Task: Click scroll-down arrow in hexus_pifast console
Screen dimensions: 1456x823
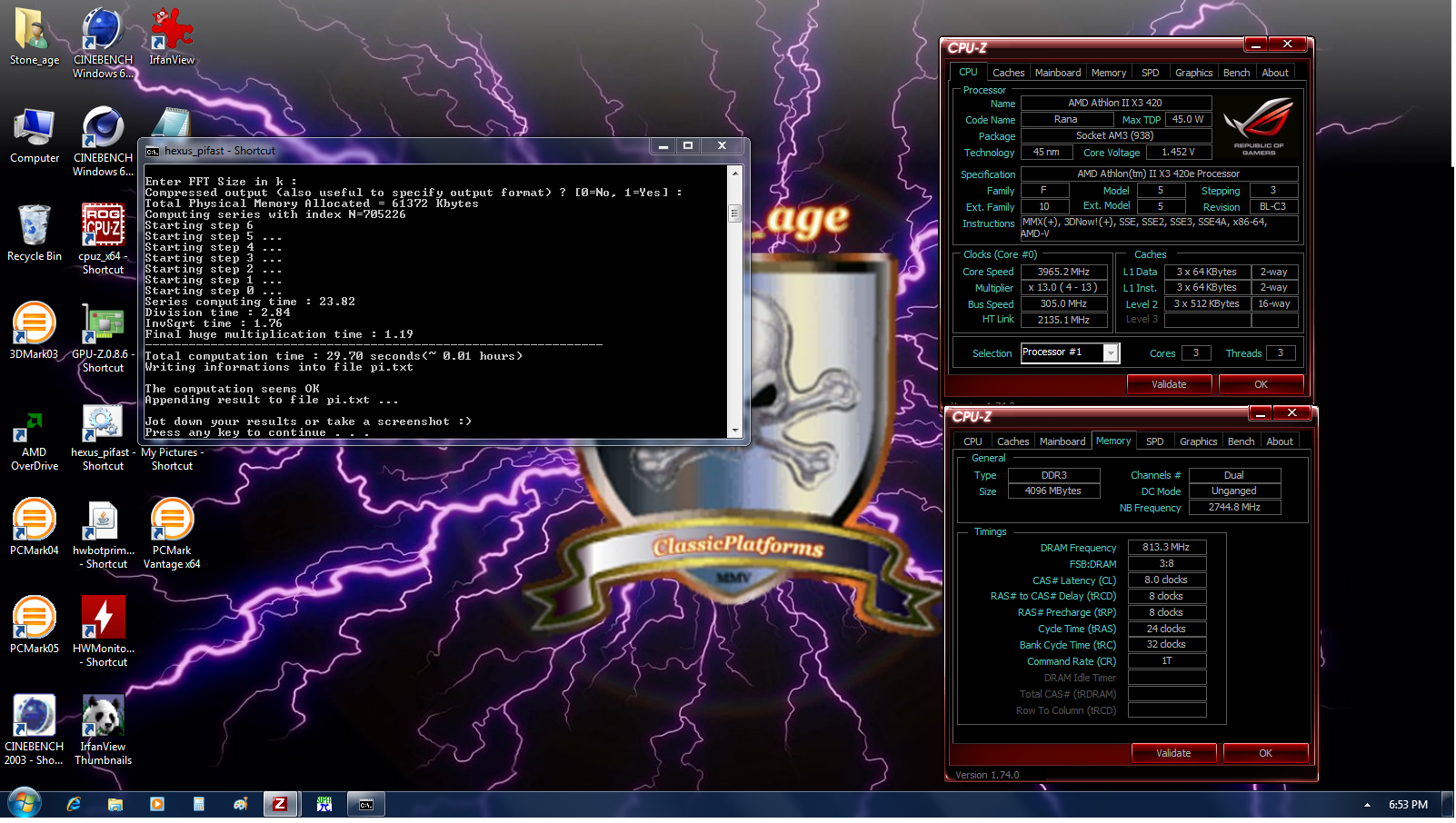Action: tap(734, 431)
